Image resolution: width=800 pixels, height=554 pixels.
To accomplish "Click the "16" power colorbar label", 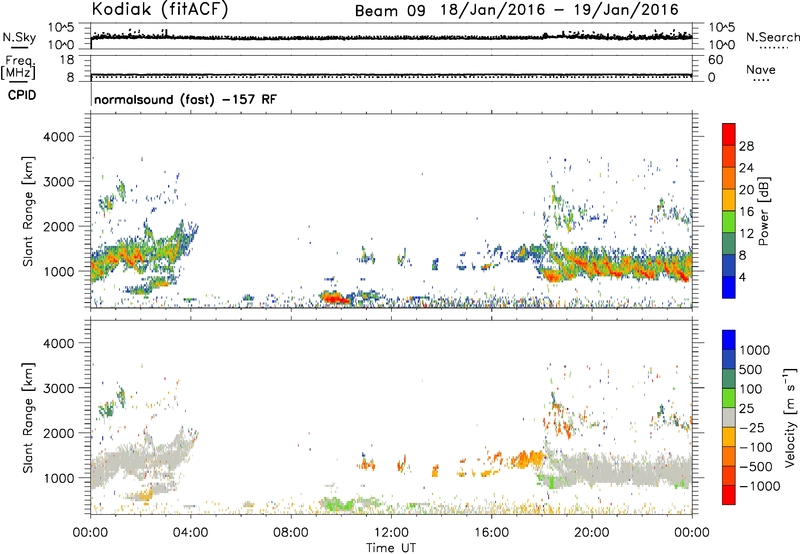I will pos(746,212).
